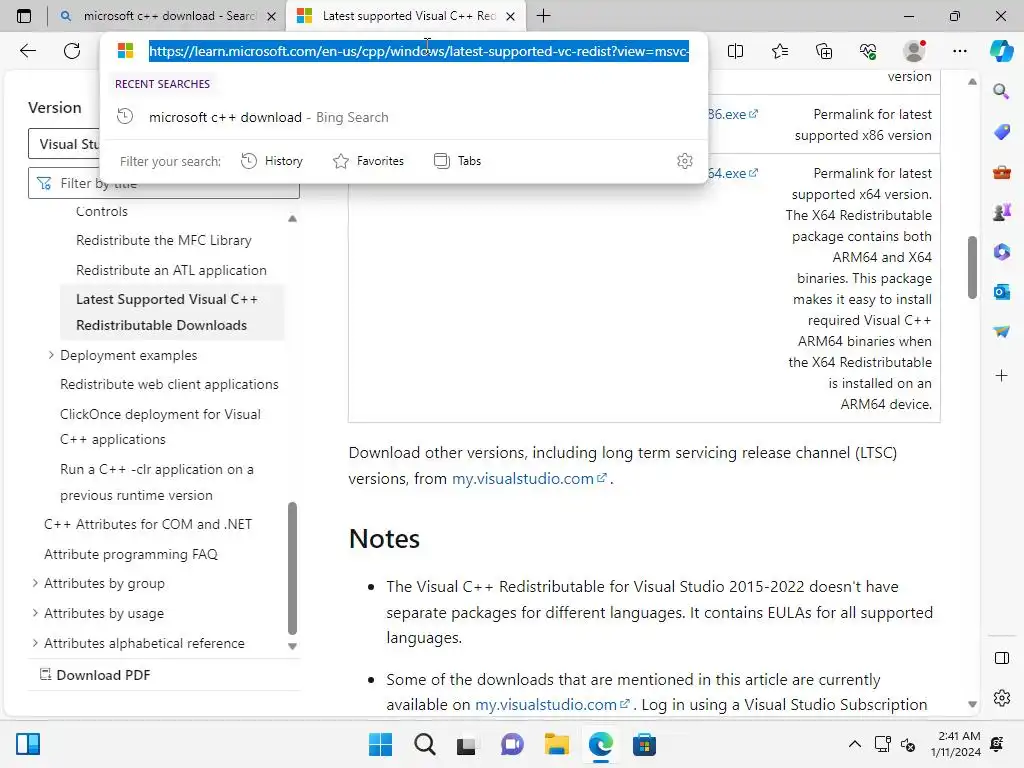1024x768 pixels.
Task: Open Widgets from taskbar corner
Action: pyautogui.click(x=28, y=744)
